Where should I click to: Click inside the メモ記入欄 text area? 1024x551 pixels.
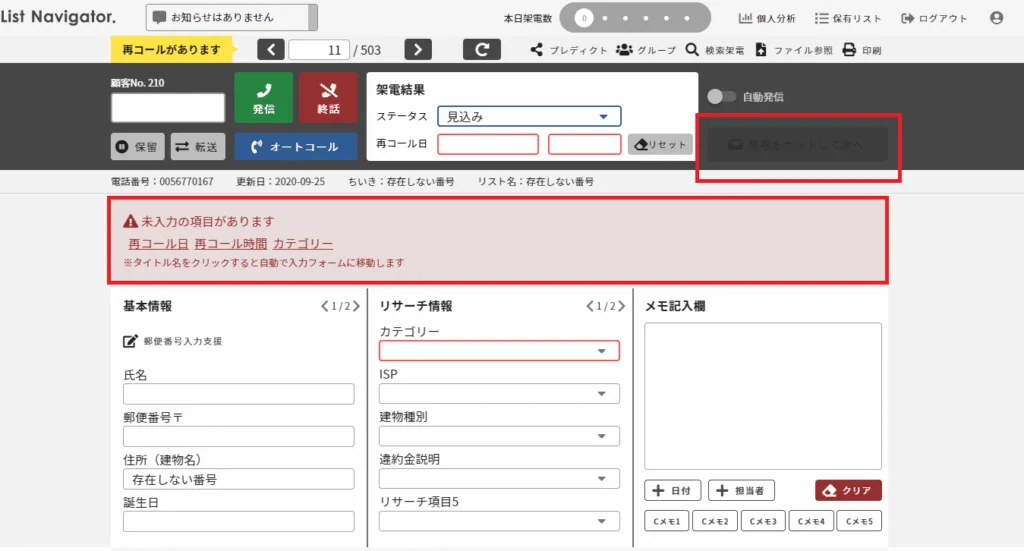click(x=763, y=396)
